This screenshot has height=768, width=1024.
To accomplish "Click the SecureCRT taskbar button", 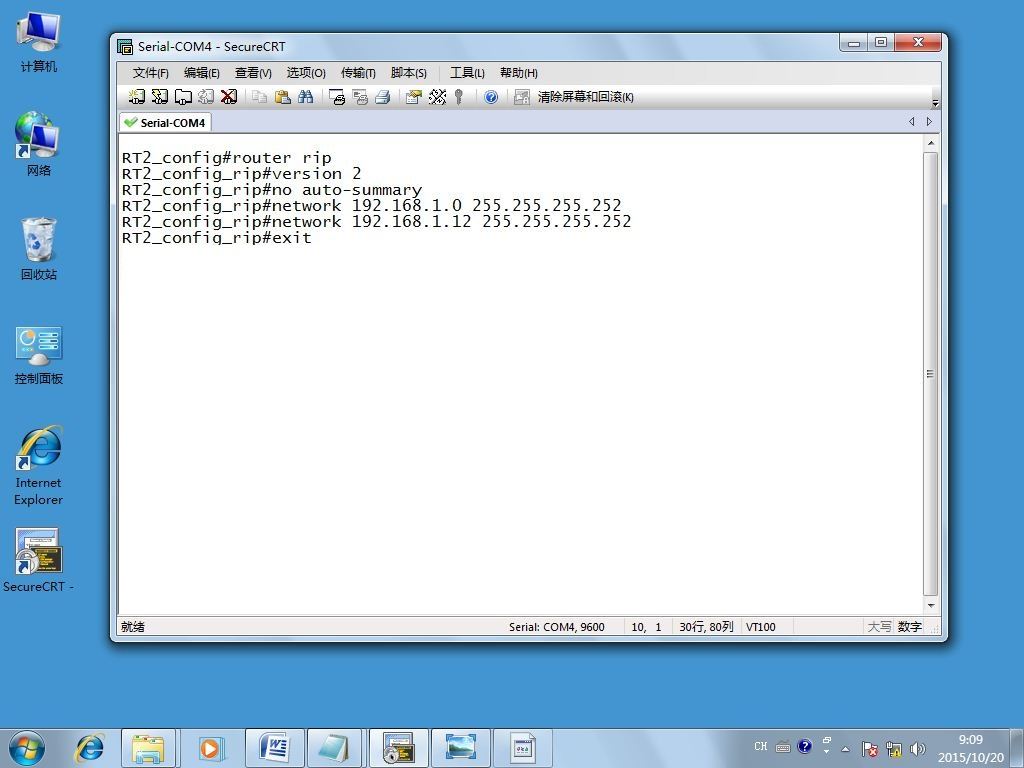I will 398,748.
